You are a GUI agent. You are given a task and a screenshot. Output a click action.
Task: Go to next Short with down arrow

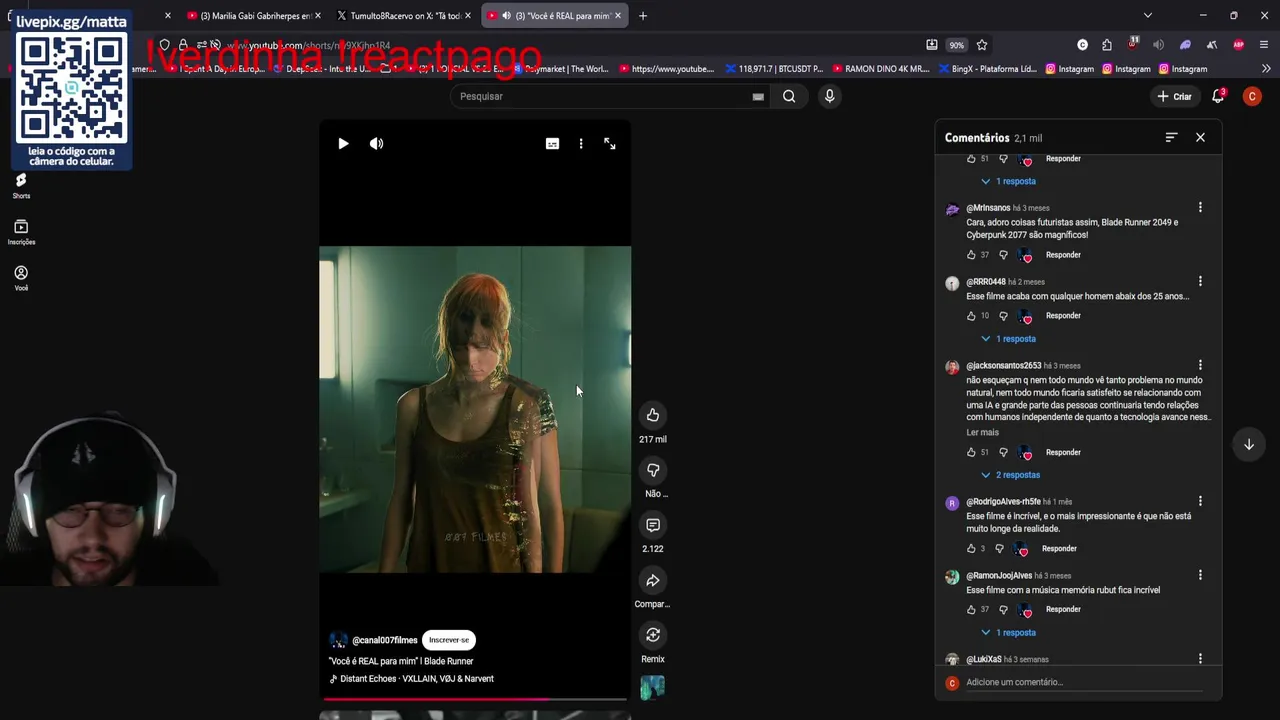[x=1249, y=445]
